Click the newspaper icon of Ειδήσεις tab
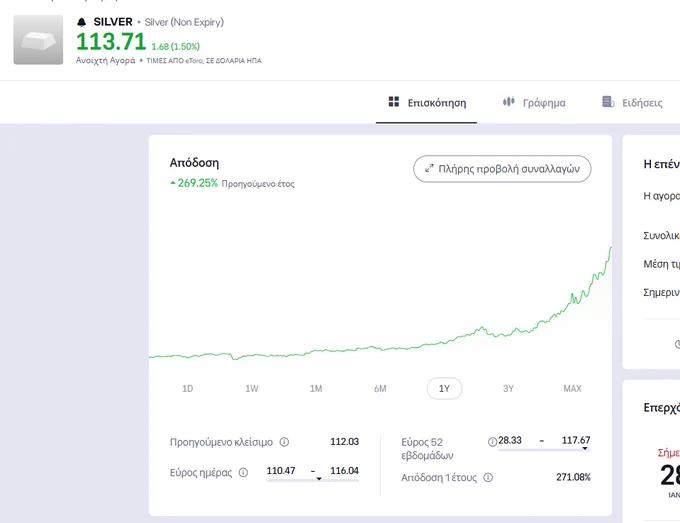Image resolution: width=680 pixels, height=523 pixels. (x=608, y=102)
